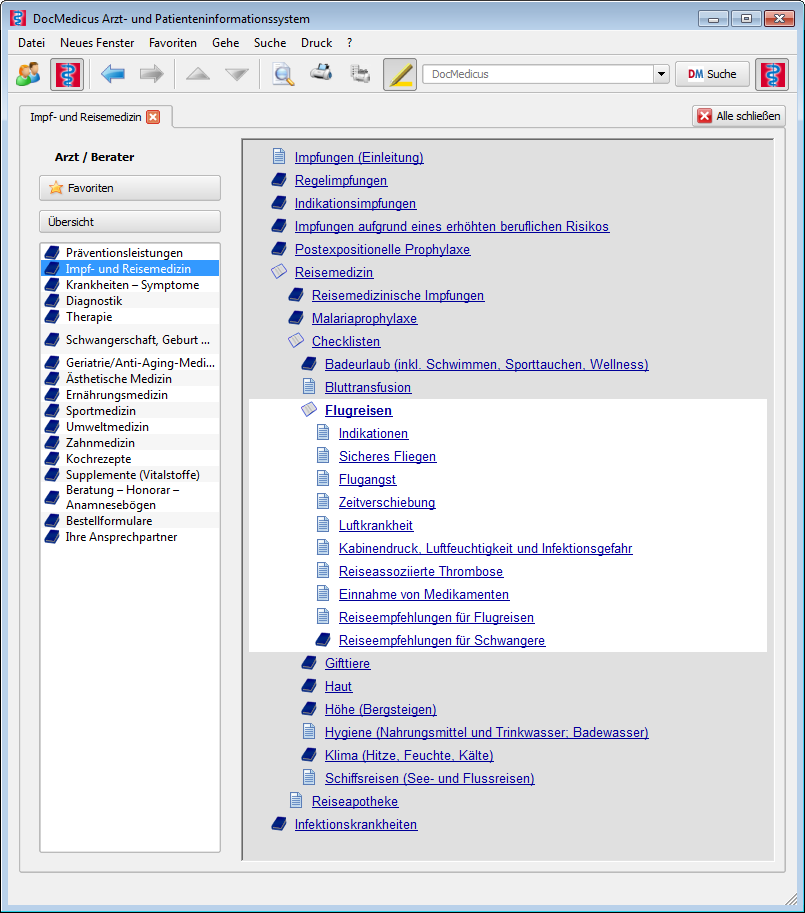Image resolution: width=805 pixels, height=913 pixels.
Task: Open the Suche menu
Action: (270, 43)
